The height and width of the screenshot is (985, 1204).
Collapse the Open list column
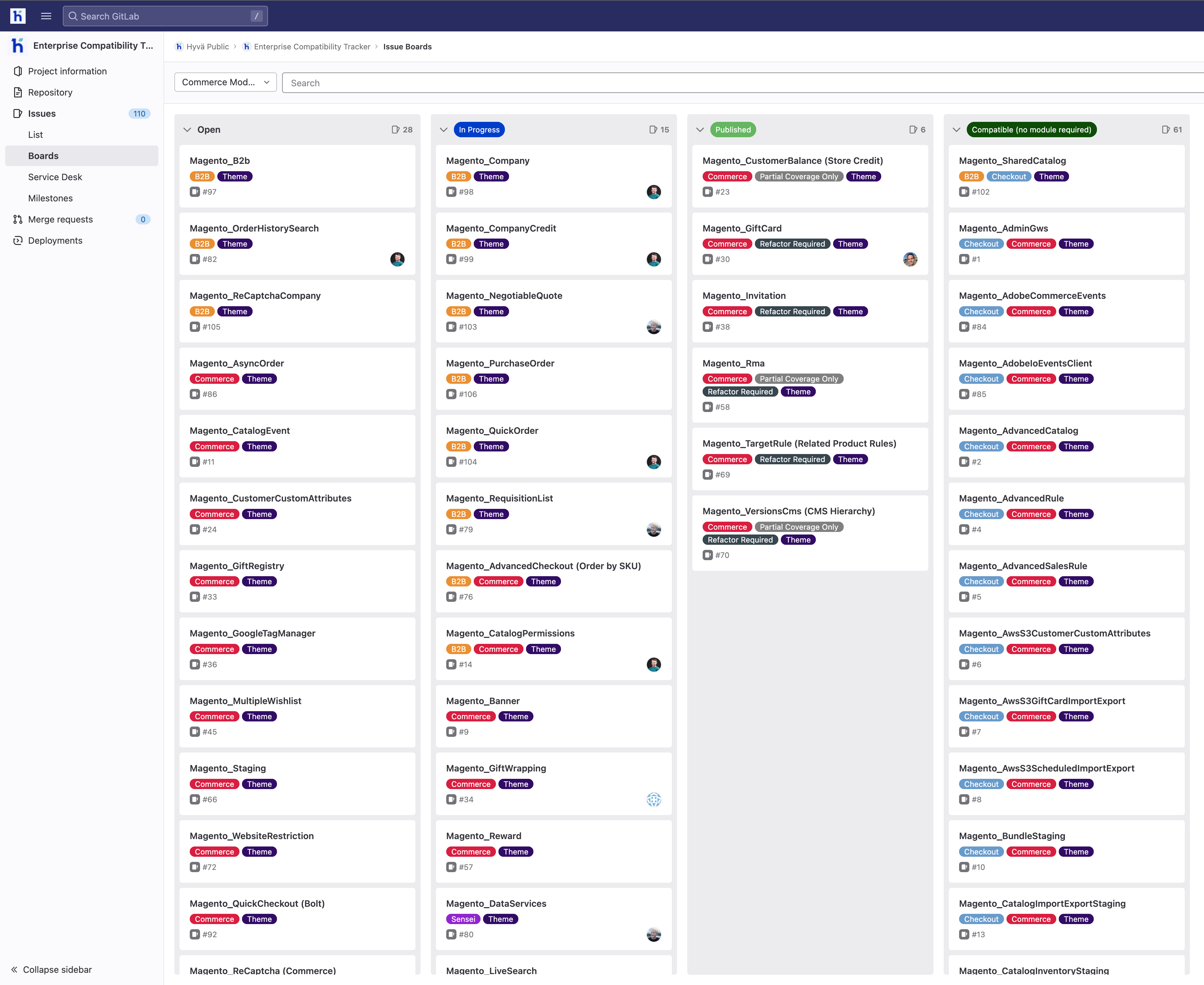(187, 130)
